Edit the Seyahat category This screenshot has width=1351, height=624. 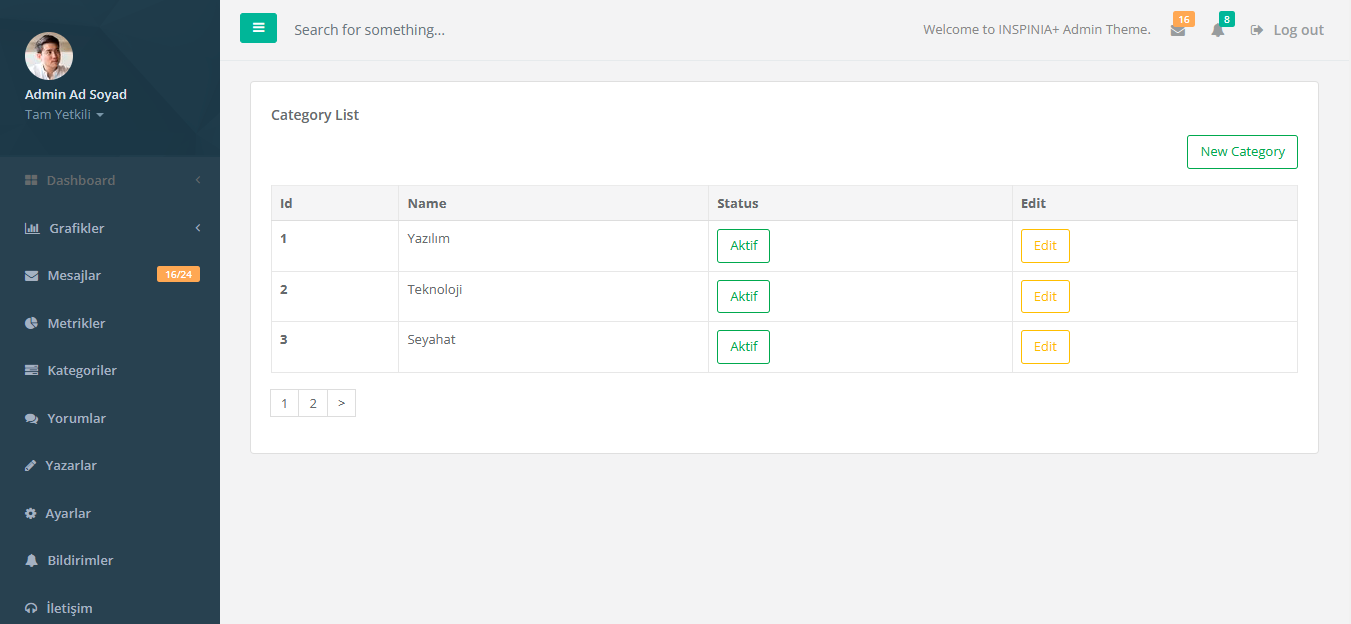click(1045, 347)
